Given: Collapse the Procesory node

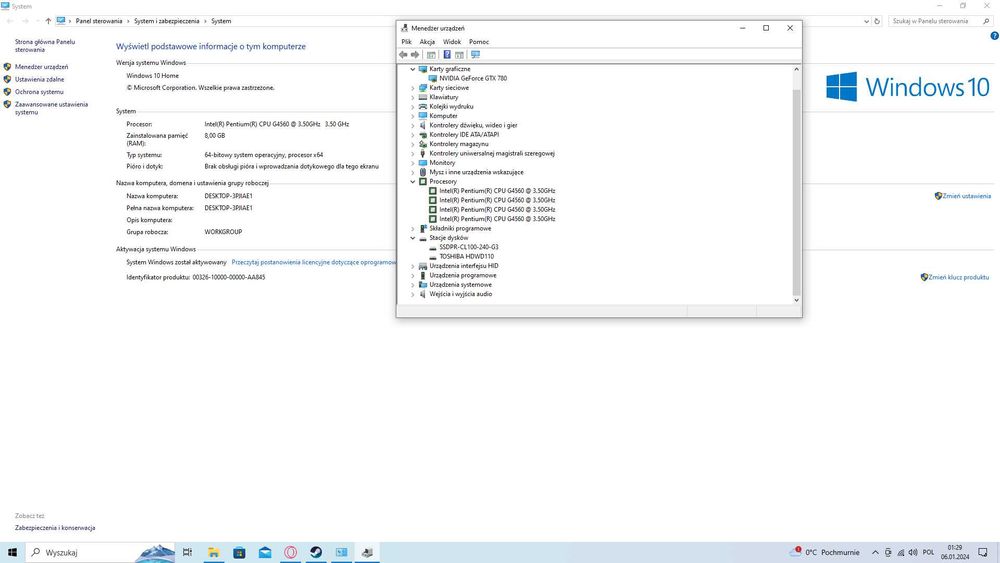Looking at the screenshot, I should (413, 182).
